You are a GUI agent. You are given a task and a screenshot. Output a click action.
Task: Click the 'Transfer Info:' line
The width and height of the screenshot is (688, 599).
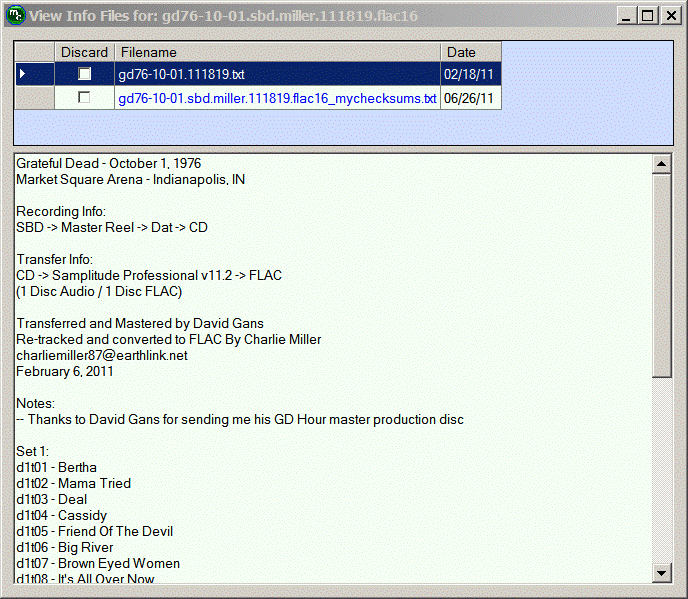54,259
